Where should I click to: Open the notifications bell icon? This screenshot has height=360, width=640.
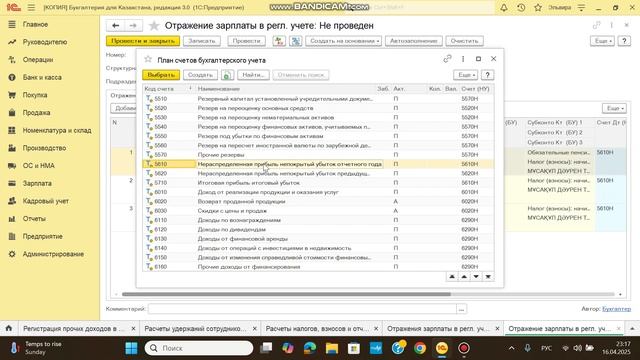coord(504,7)
